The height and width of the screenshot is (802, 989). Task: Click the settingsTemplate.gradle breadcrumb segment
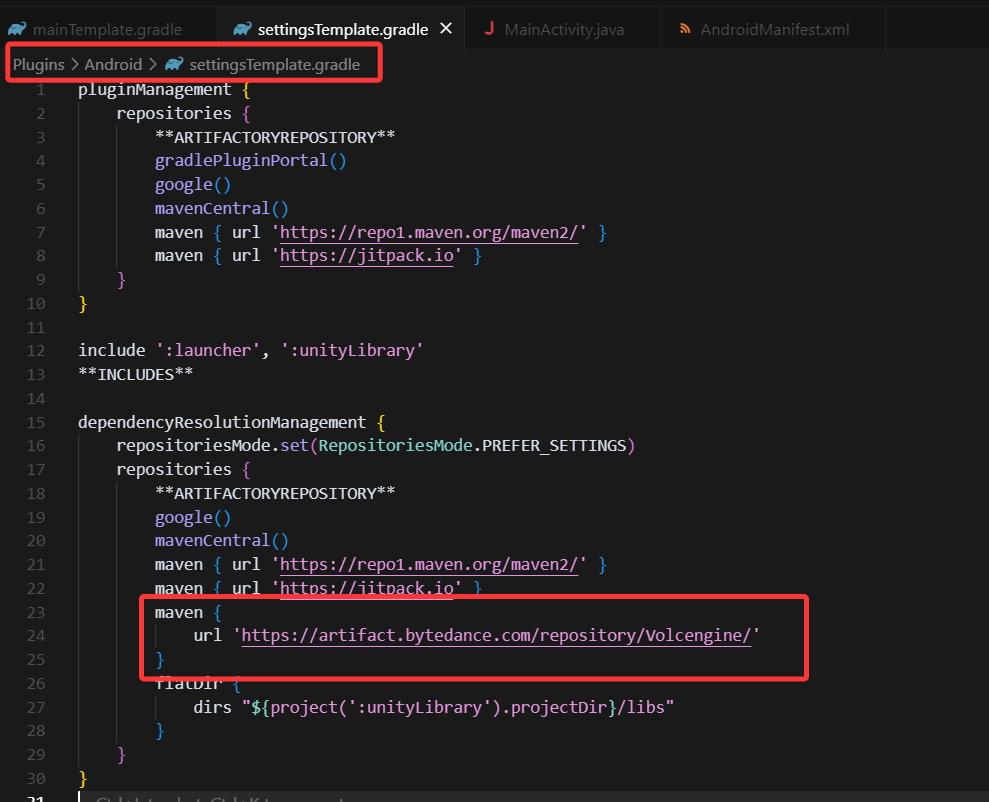(x=274, y=64)
